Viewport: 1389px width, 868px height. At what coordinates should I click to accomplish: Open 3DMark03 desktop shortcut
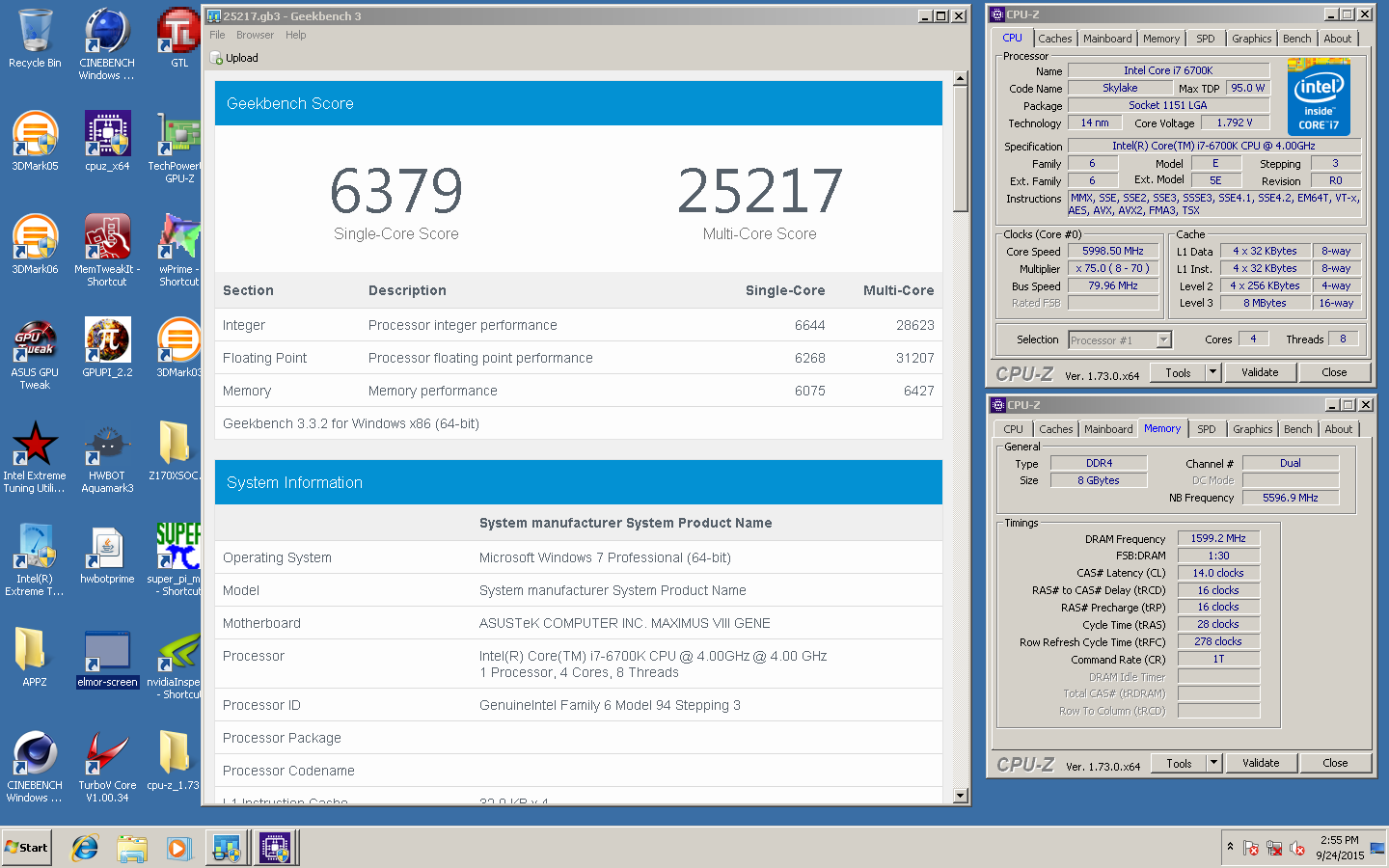point(179,348)
